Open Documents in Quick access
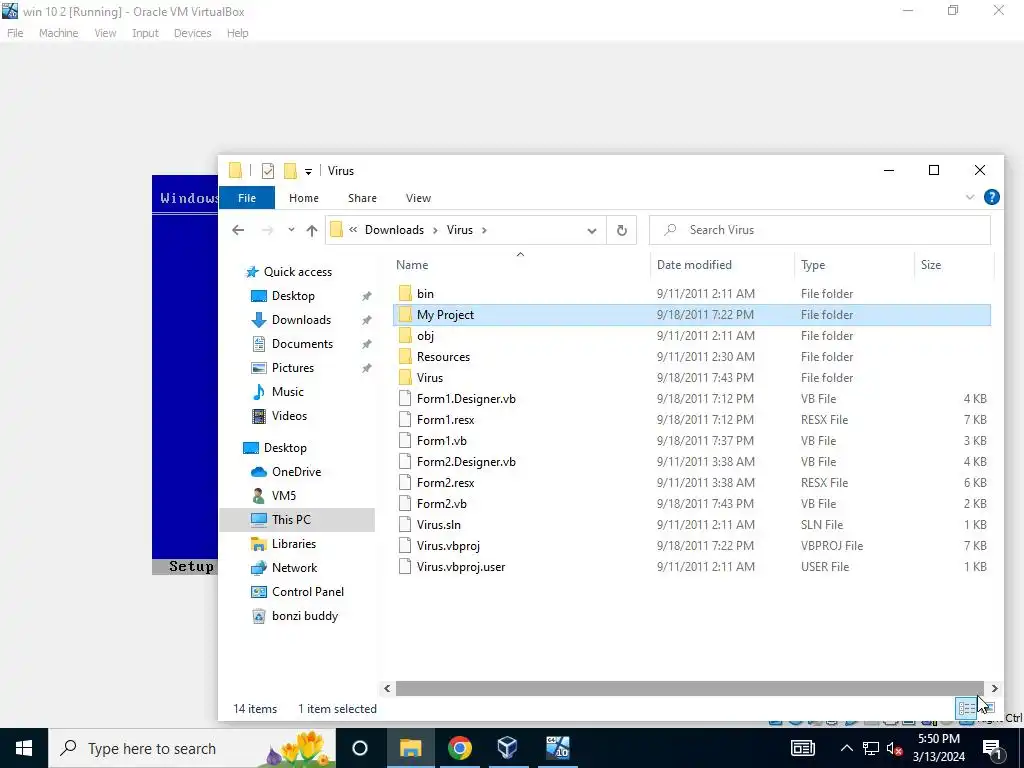 coord(302,344)
